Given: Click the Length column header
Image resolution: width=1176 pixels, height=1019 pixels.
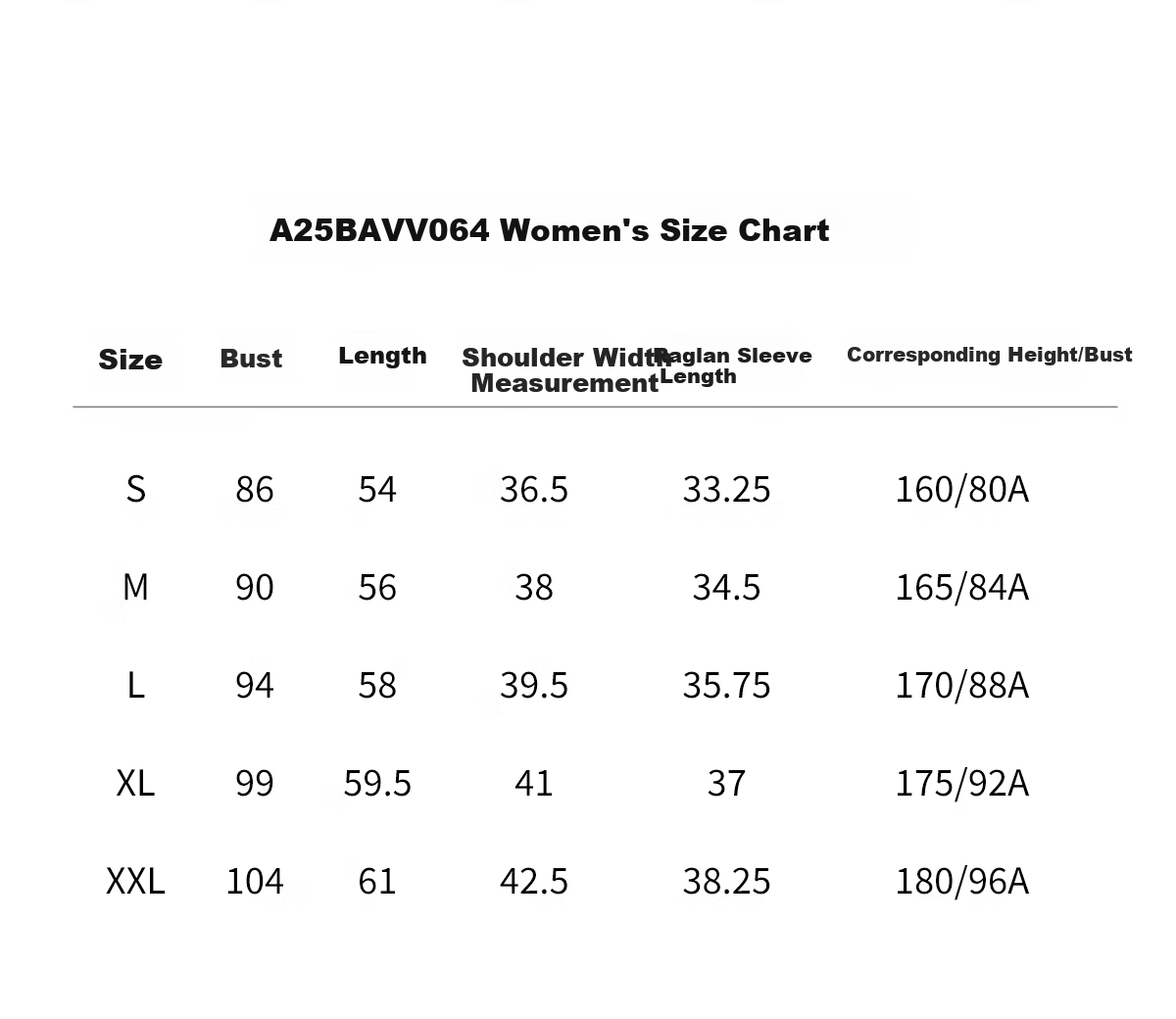Looking at the screenshot, I should coord(382,356).
